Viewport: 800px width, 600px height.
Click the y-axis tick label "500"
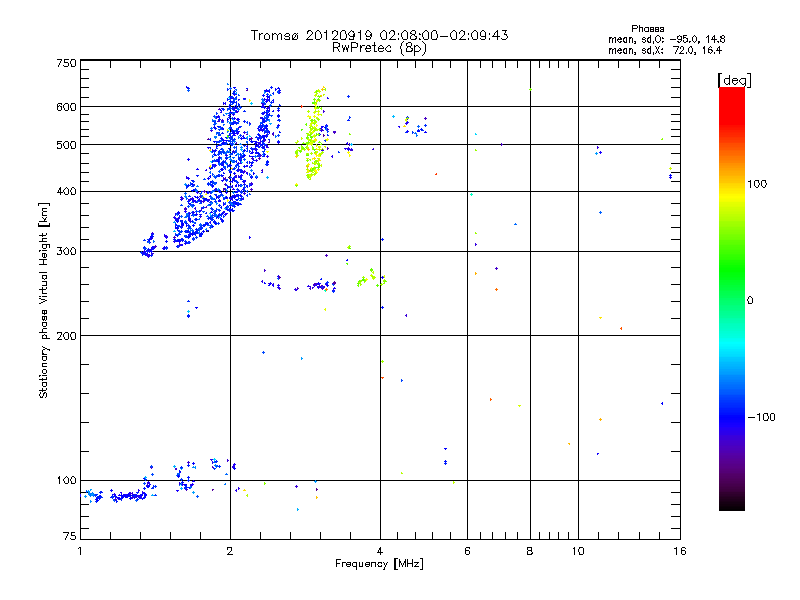click(66, 145)
